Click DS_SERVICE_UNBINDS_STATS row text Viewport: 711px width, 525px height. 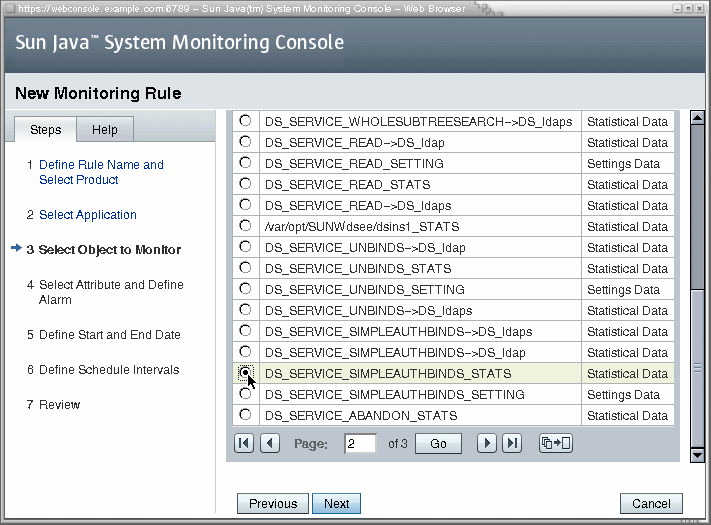[358, 269]
